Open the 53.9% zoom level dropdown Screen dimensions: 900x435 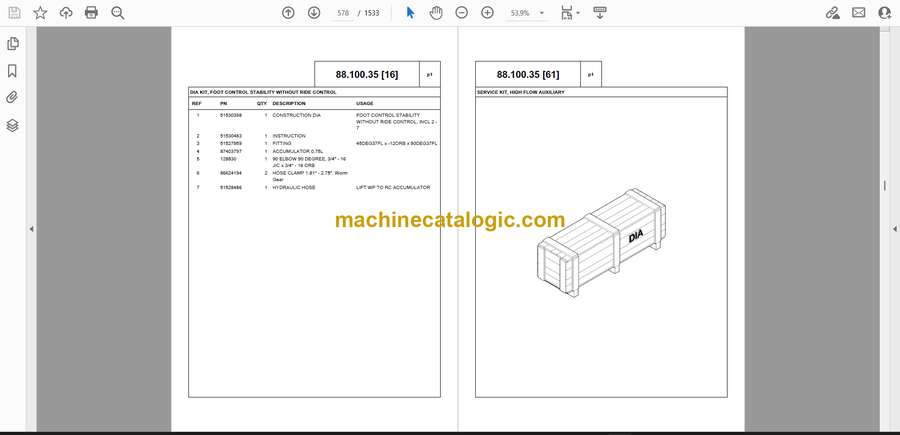tap(526, 13)
